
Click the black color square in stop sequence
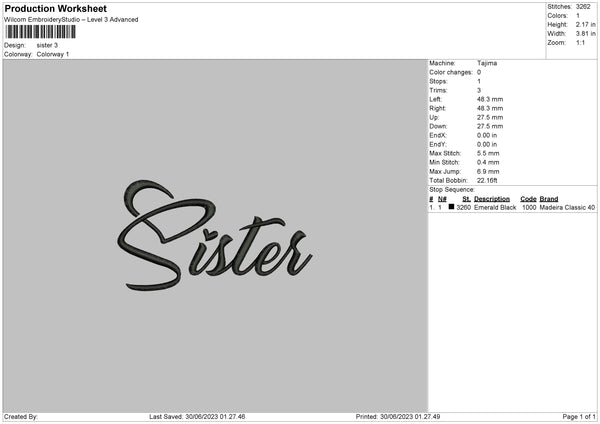[452, 207]
